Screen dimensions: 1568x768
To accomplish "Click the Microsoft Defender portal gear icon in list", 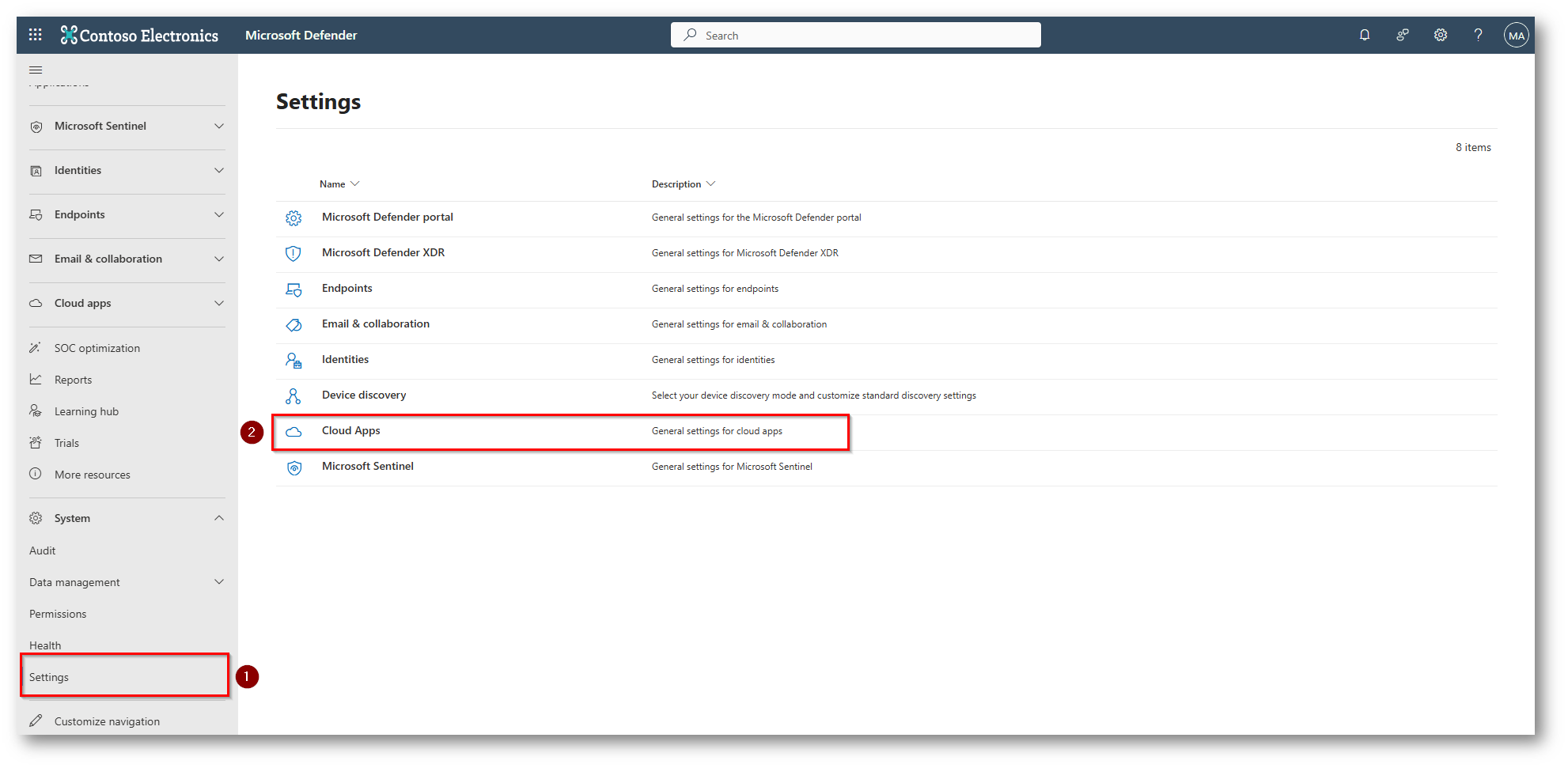I will pos(294,218).
